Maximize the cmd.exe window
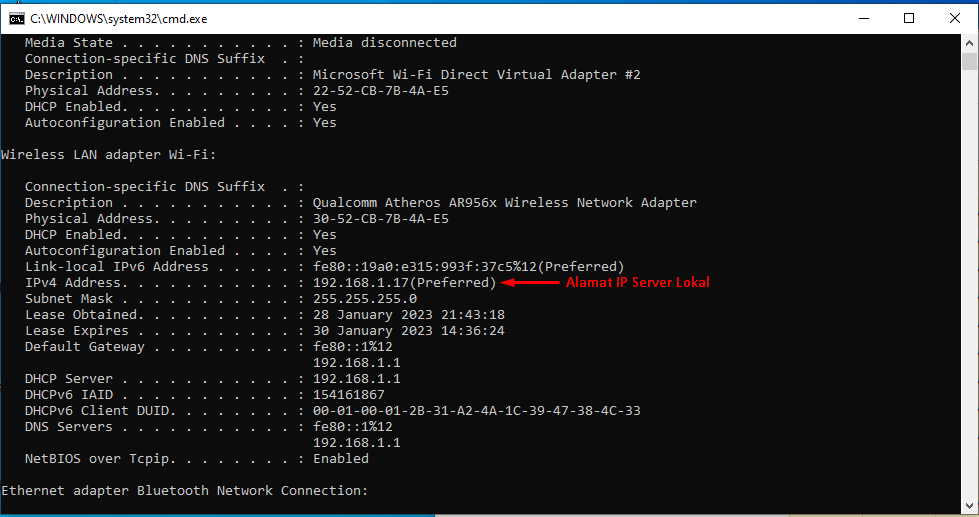Image resolution: width=979 pixels, height=517 pixels. coord(909,18)
